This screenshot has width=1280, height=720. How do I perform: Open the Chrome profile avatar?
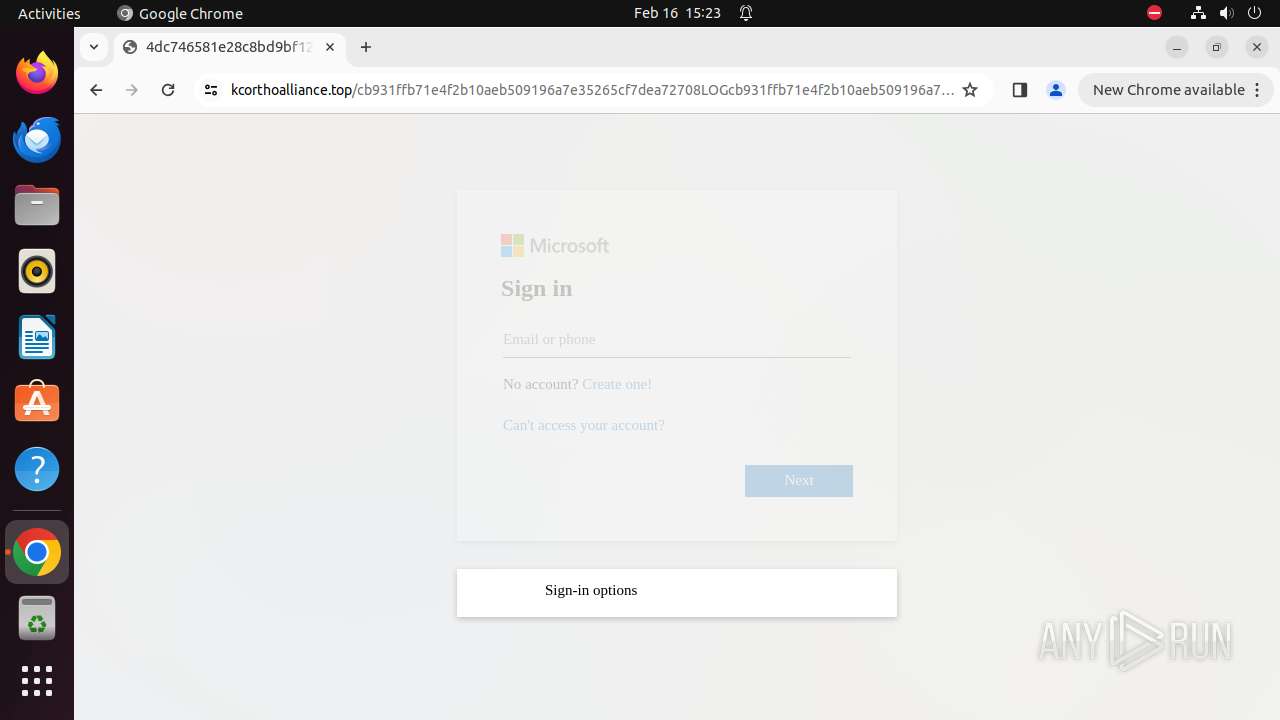[x=1055, y=90]
